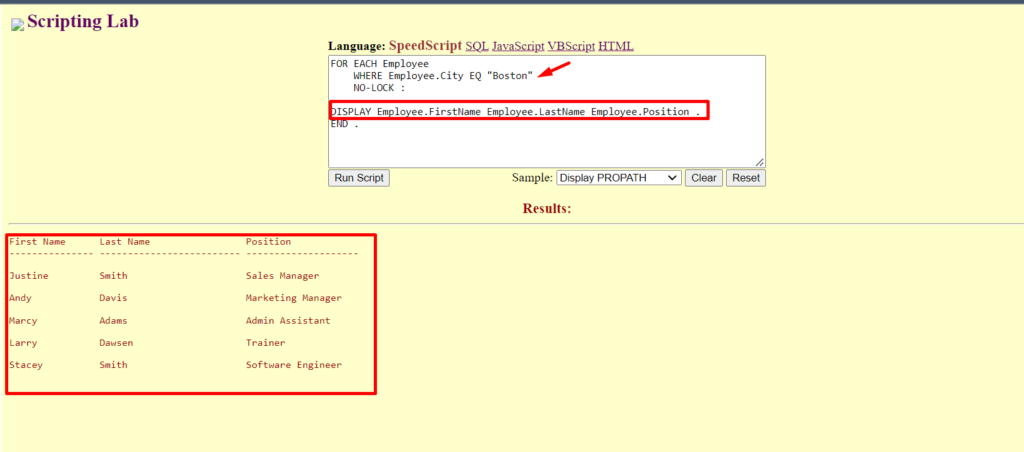1024x452 pixels.
Task: Click the Reset button
Action: (x=746, y=178)
